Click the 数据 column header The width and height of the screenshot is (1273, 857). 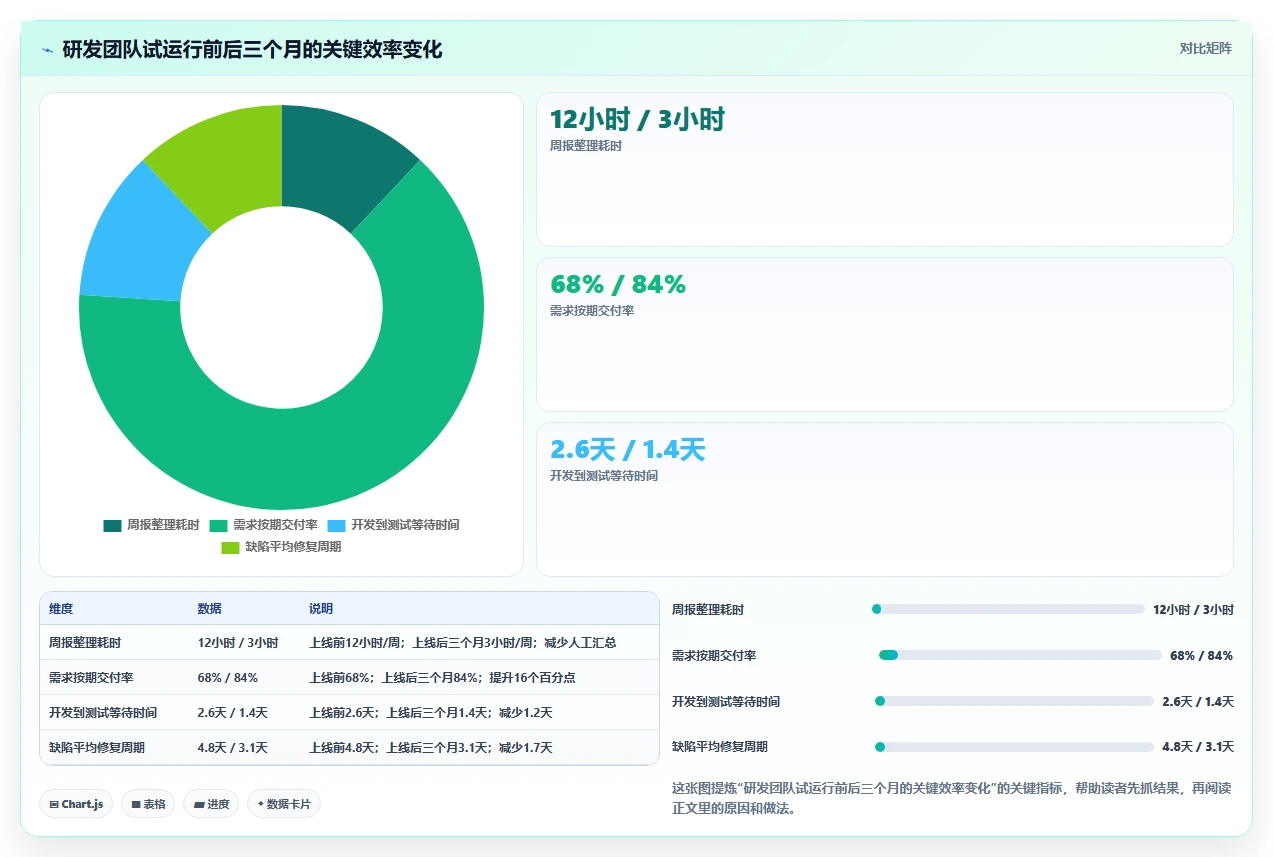(210, 609)
